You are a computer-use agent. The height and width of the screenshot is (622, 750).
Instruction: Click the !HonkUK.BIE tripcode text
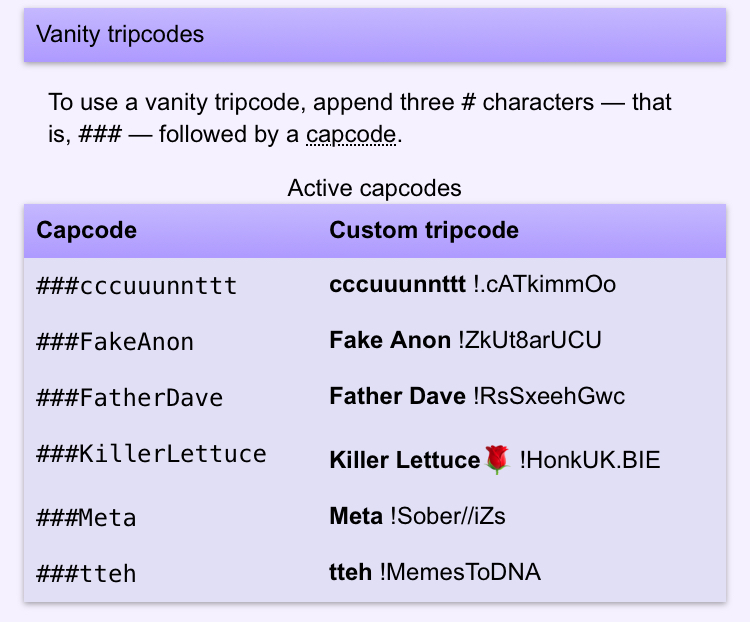click(x=590, y=460)
